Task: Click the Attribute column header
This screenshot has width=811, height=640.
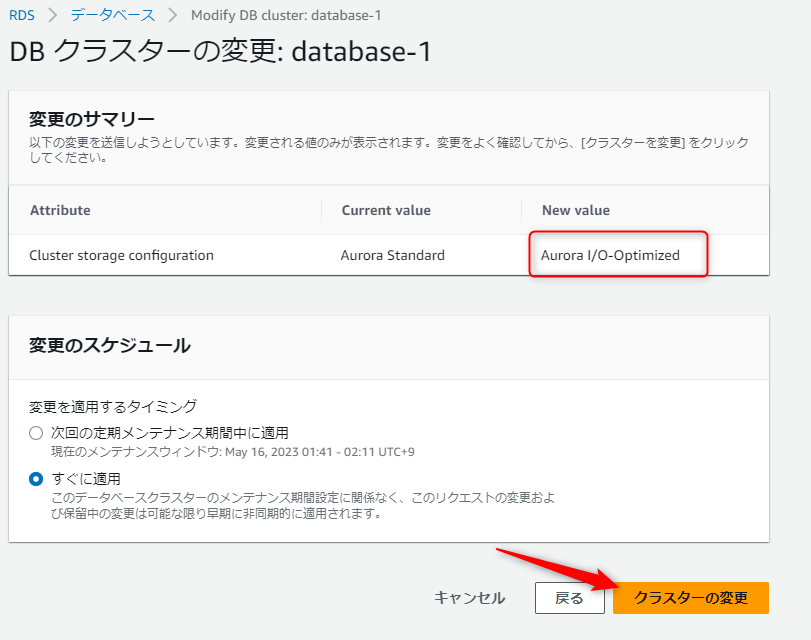Action: pyautogui.click(x=60, y=210)
